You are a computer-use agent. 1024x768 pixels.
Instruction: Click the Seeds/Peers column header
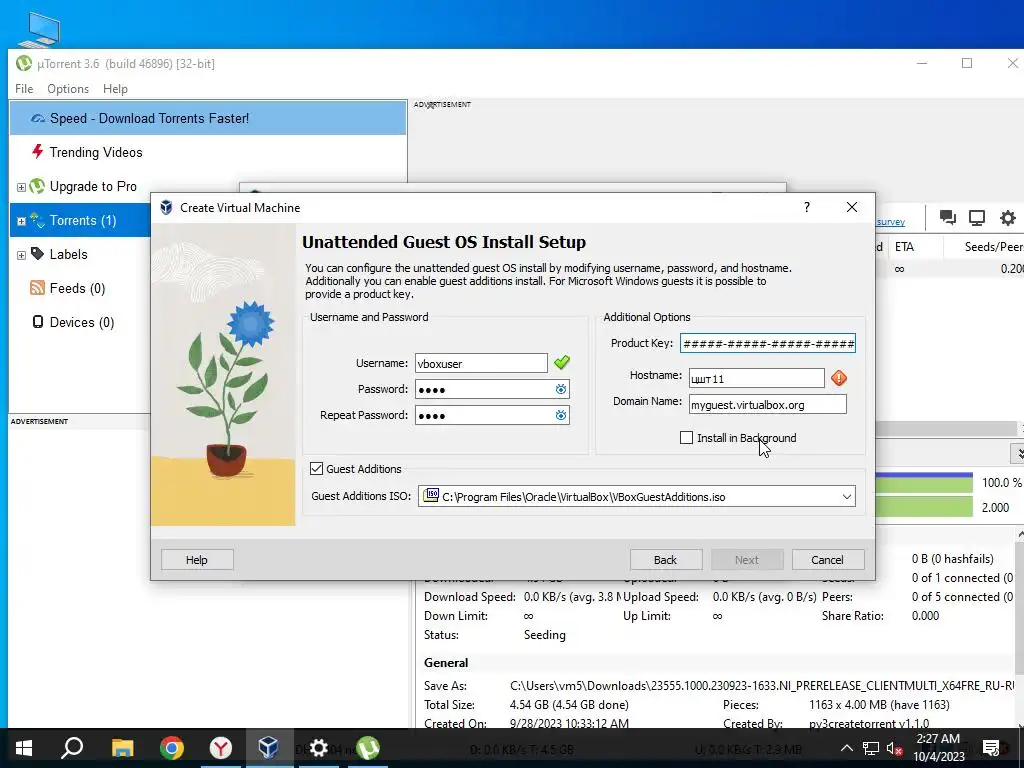pos(993,247)
